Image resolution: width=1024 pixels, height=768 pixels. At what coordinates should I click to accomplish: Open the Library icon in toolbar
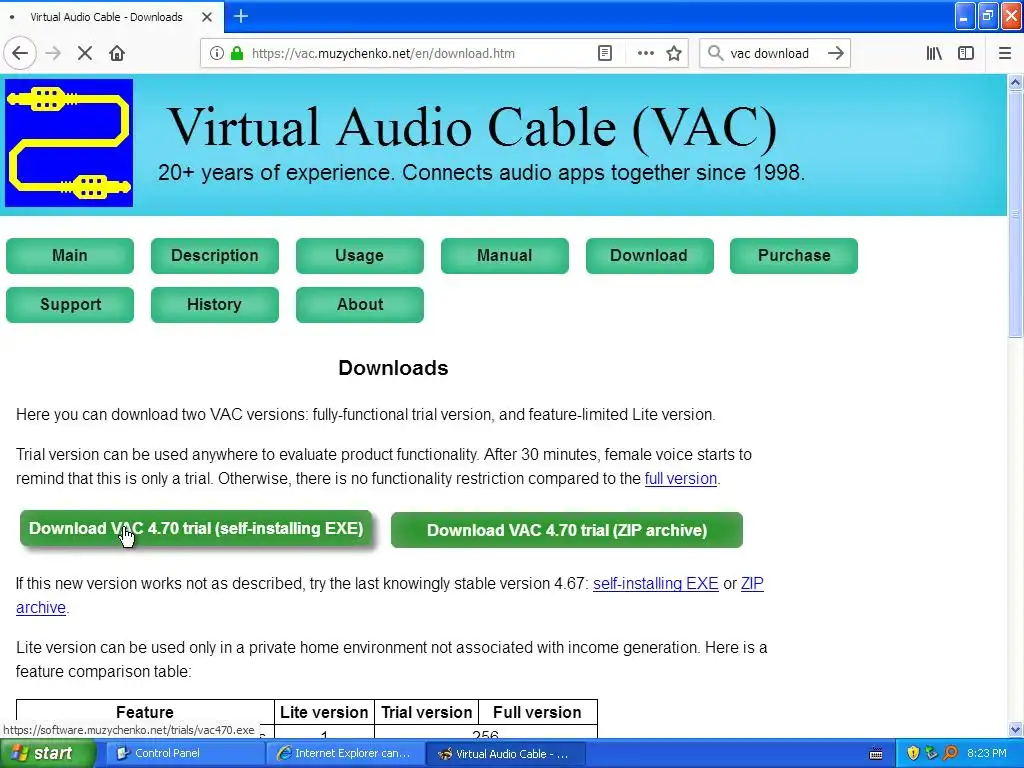click(934, 53)
